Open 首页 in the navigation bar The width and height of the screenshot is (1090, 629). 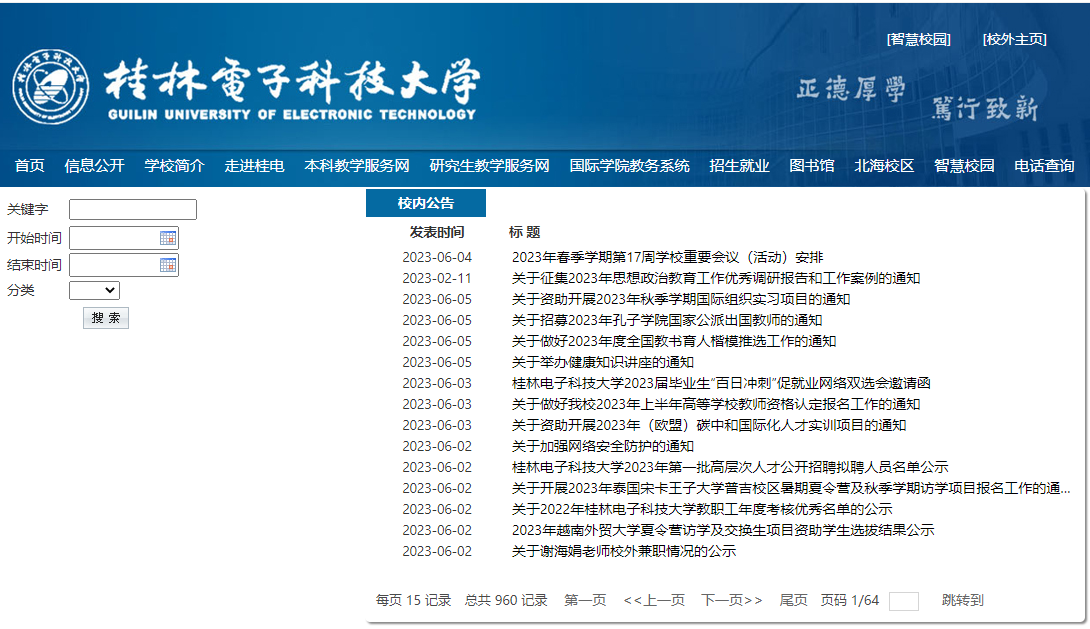pyautogui.click(x=30, y=166)
